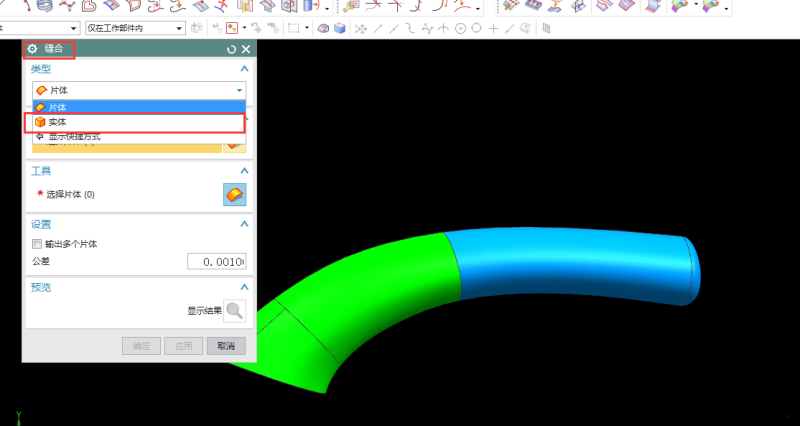Reset the 缝合 dialog with the refresh icon
The height and width of the screenshot is (426, 800).
(x=232, y=49)
